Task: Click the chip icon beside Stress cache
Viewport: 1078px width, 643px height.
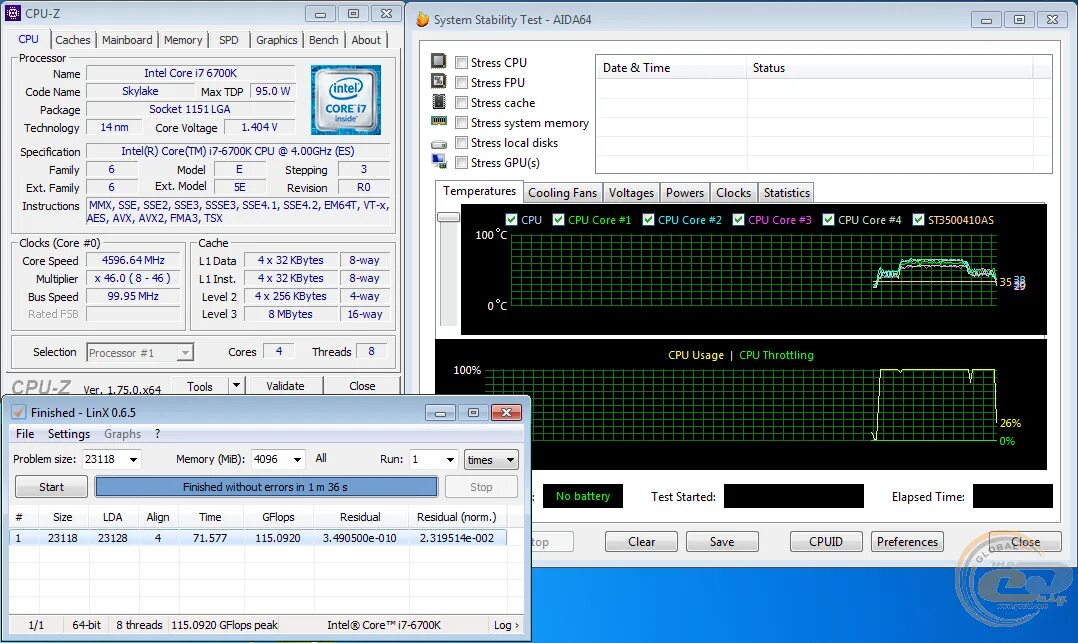Action: coord(439,102)
